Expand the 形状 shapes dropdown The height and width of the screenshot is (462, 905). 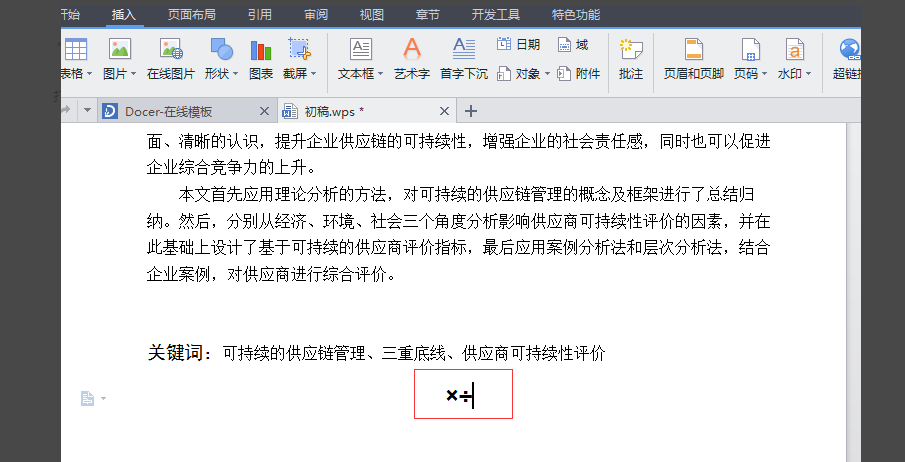point(234,74)
